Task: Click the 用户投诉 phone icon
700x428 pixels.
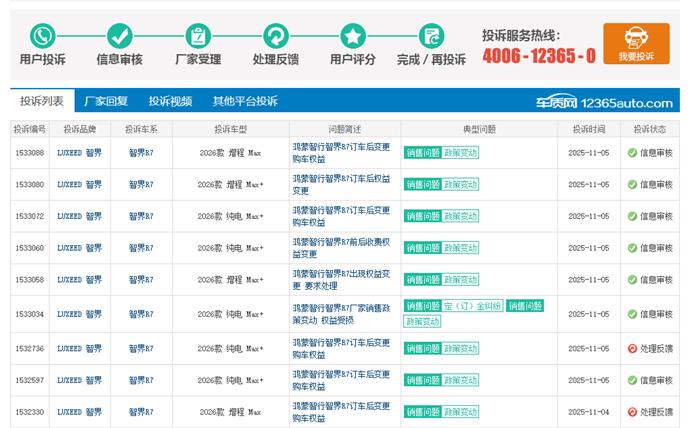Action: click(x=42, y=36)
